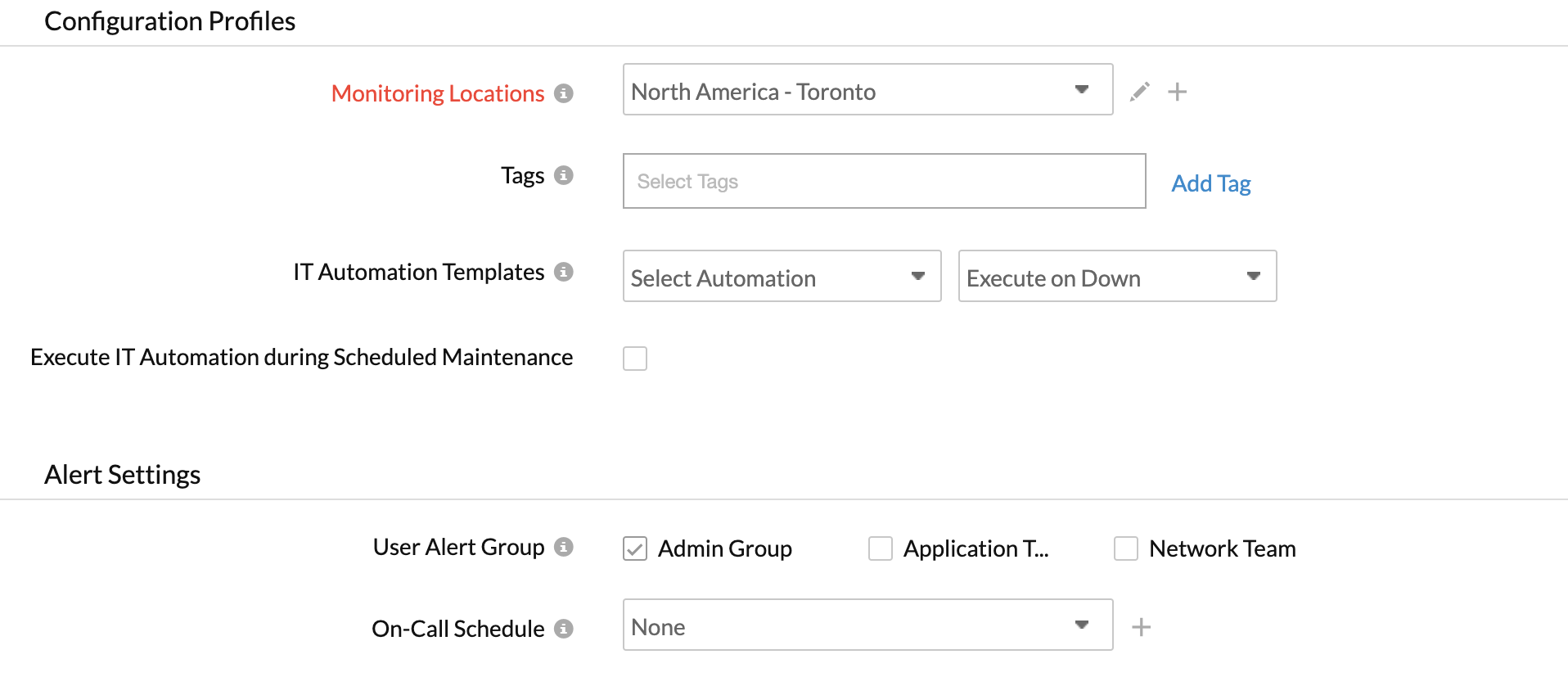
Task: Expand the Select Automation dropdown
Action: [782, 277]
